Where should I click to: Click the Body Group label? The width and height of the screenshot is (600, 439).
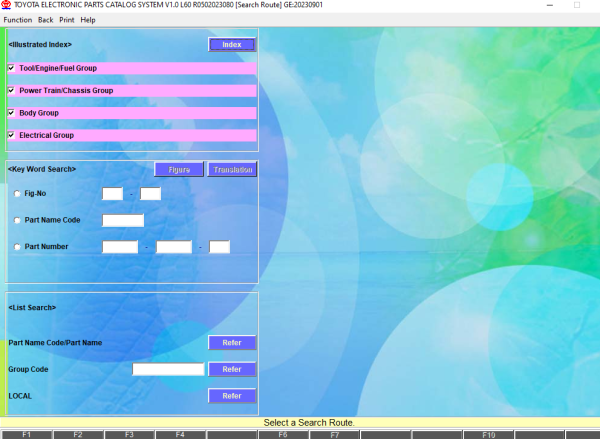39,113
